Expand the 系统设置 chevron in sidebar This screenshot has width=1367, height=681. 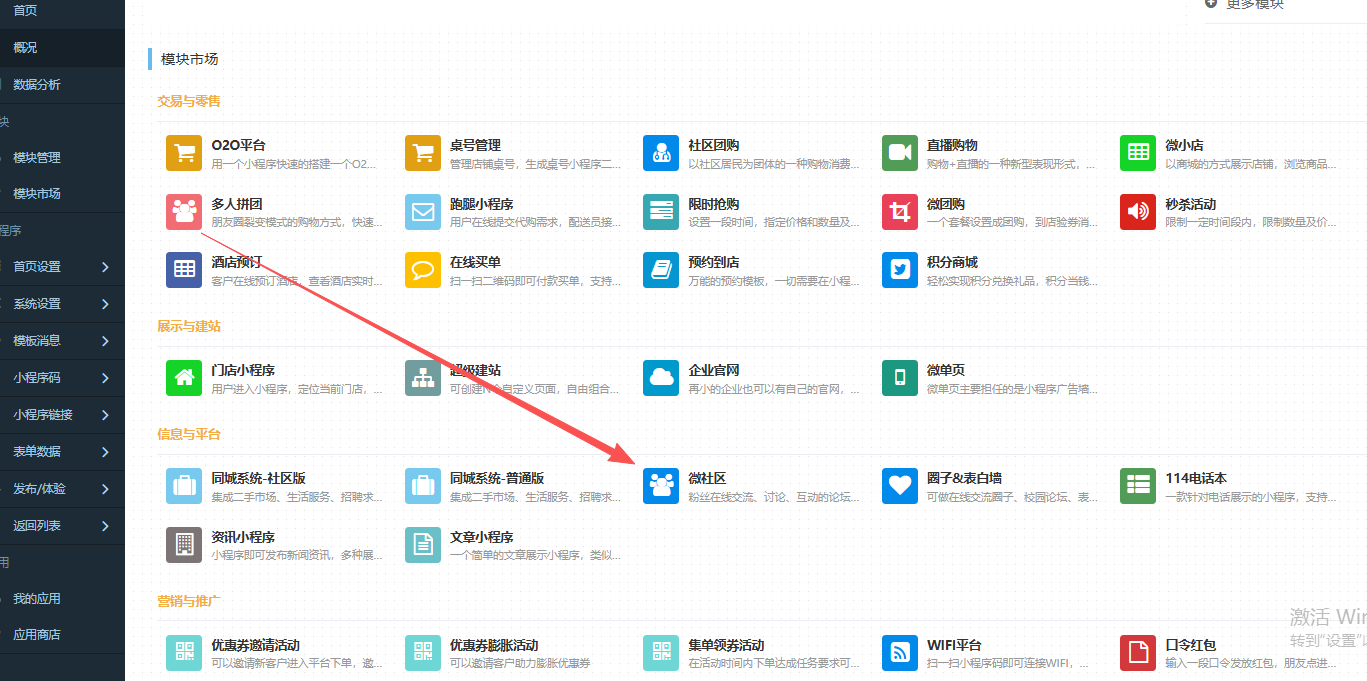pos(104,304)
